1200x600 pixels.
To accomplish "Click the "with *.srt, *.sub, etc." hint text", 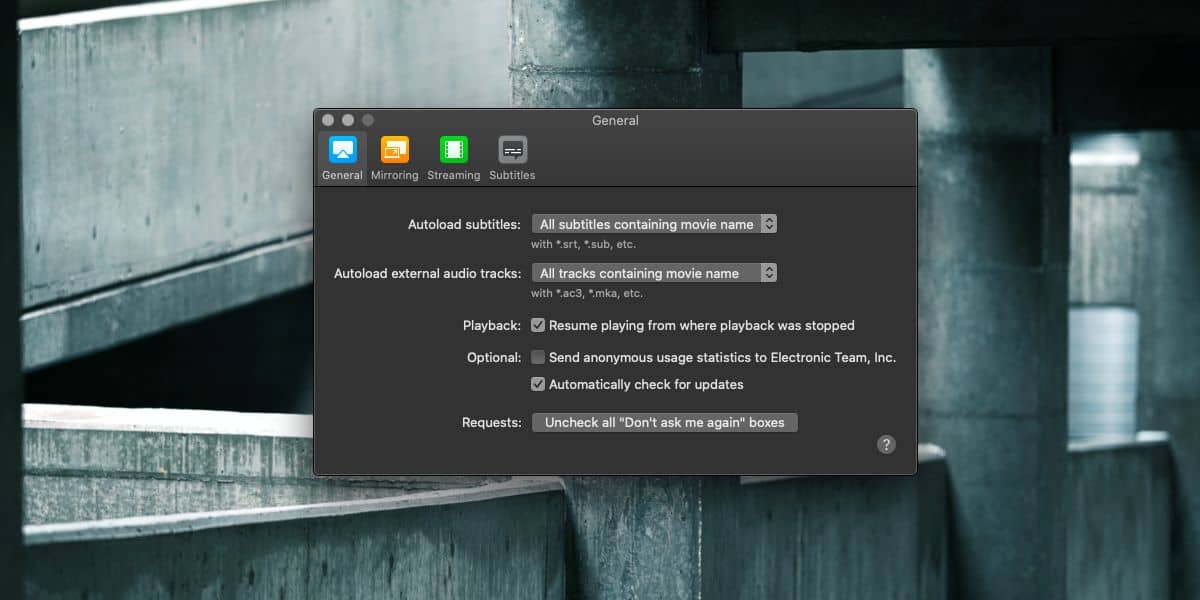I will pyautogui.click(x=583, y=244).
